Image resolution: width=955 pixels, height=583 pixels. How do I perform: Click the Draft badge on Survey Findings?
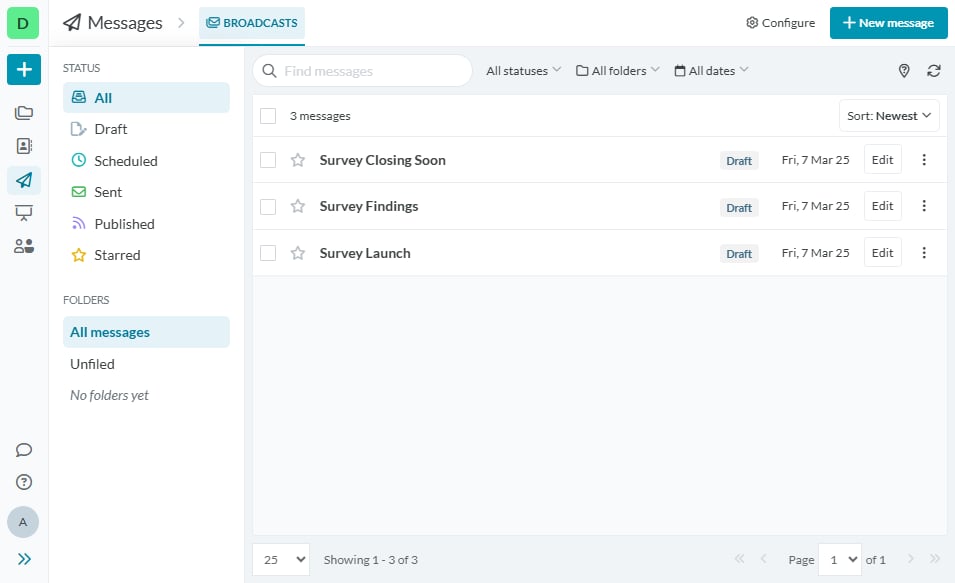pyautogui.click(x=739, y=208)
